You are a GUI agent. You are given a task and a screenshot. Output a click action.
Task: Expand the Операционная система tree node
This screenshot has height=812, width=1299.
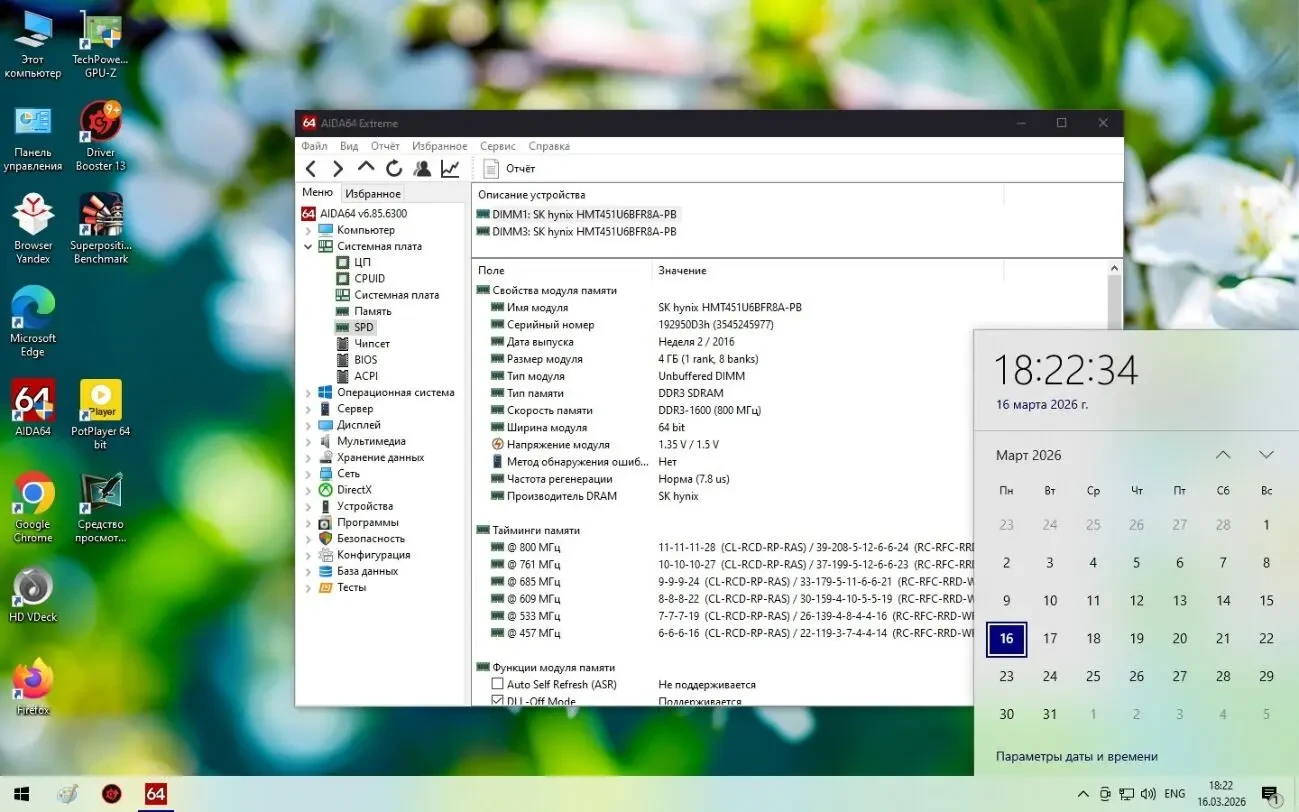(309, 391)
